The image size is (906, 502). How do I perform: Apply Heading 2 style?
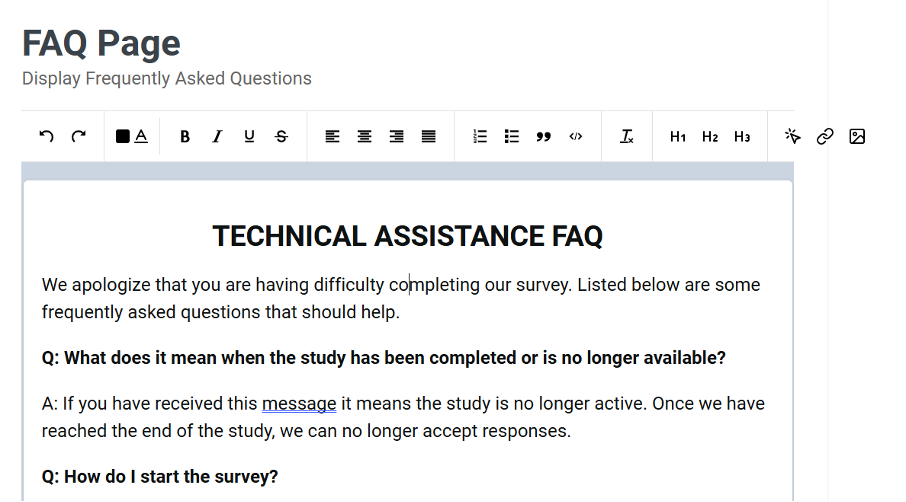[x=710, y=137]
